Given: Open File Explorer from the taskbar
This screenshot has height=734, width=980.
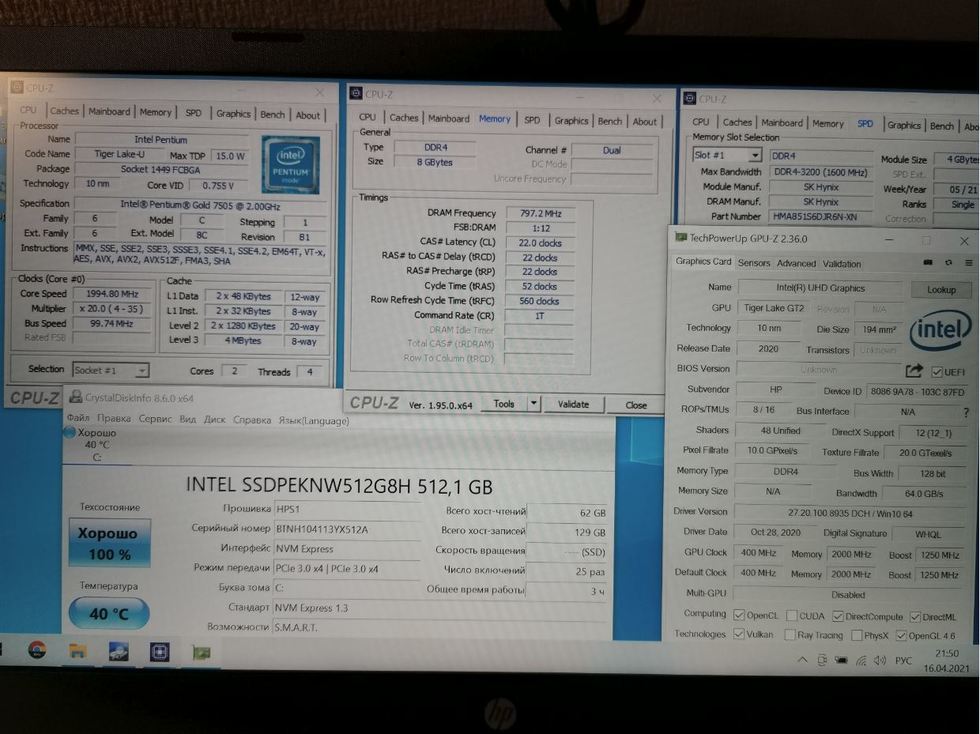Looking at the screenshot, I should pos(77,651).
